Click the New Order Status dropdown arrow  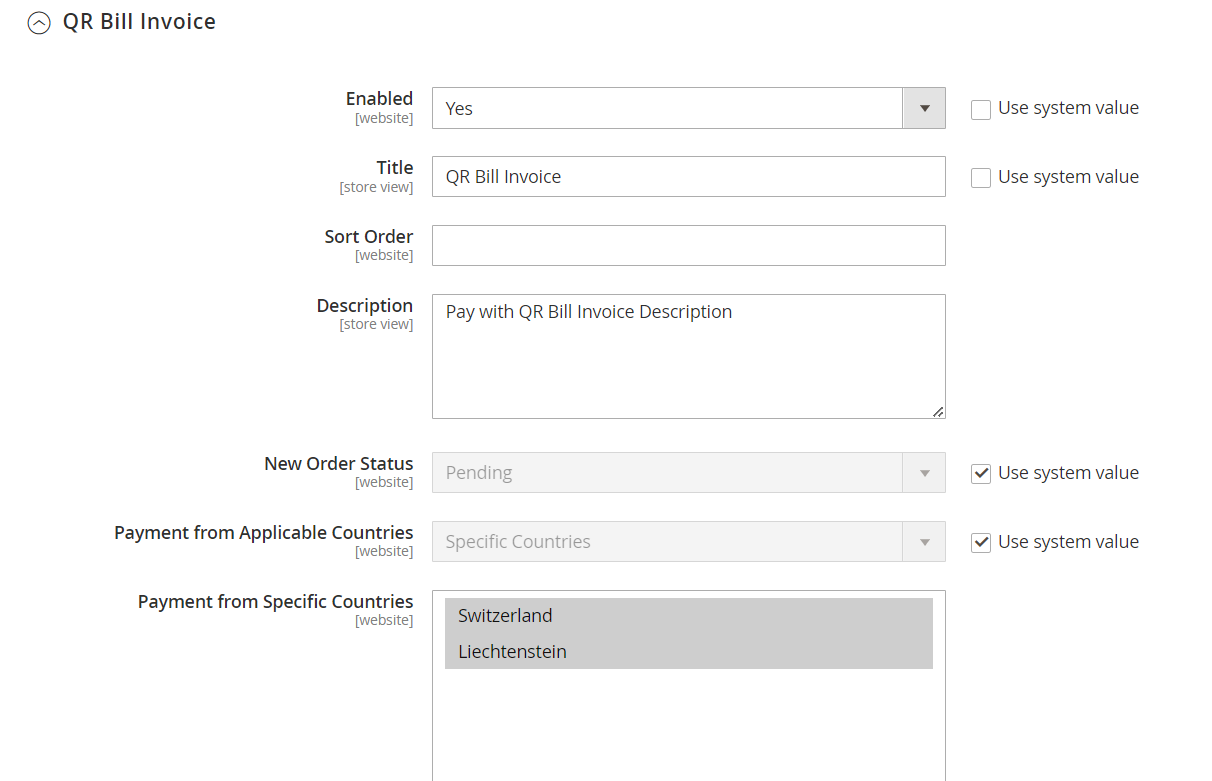coord(924,473)
